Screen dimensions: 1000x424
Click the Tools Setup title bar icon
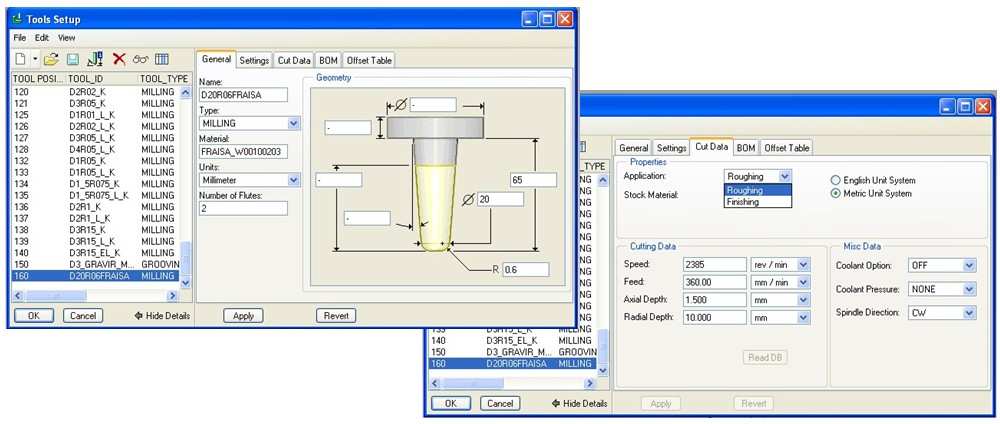17,19
